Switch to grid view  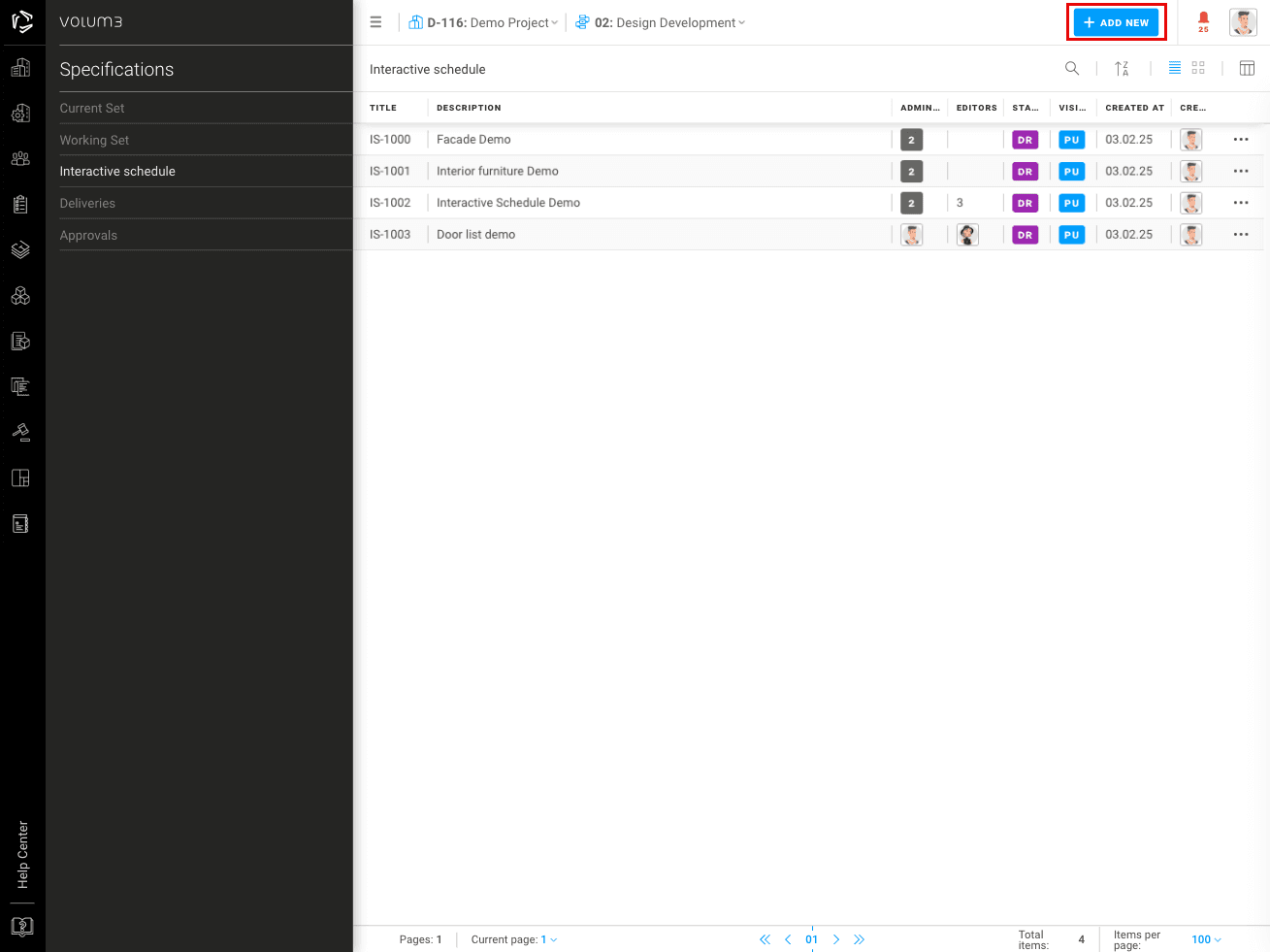[x=1198, y=68]
